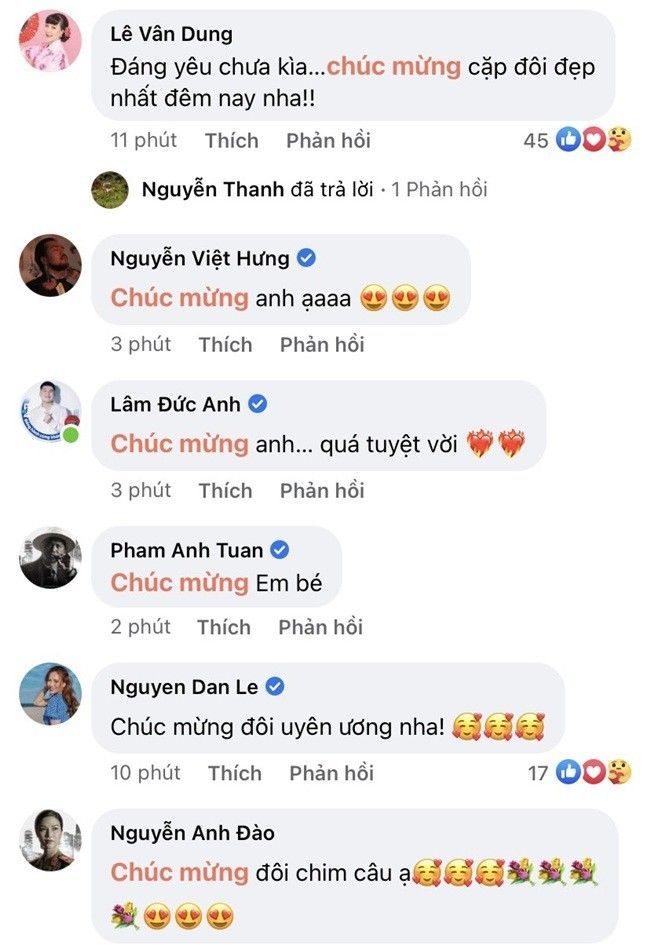Click verified badge next to Pham Anh Tuan
650x949 pixels.
(281, 550)
